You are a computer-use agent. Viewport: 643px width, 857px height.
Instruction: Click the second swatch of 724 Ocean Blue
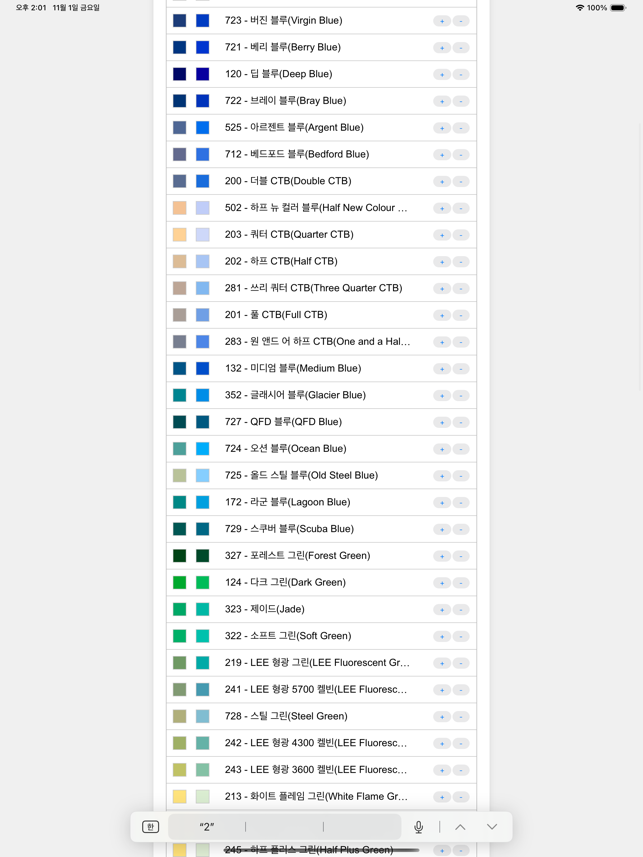point(202,449)
